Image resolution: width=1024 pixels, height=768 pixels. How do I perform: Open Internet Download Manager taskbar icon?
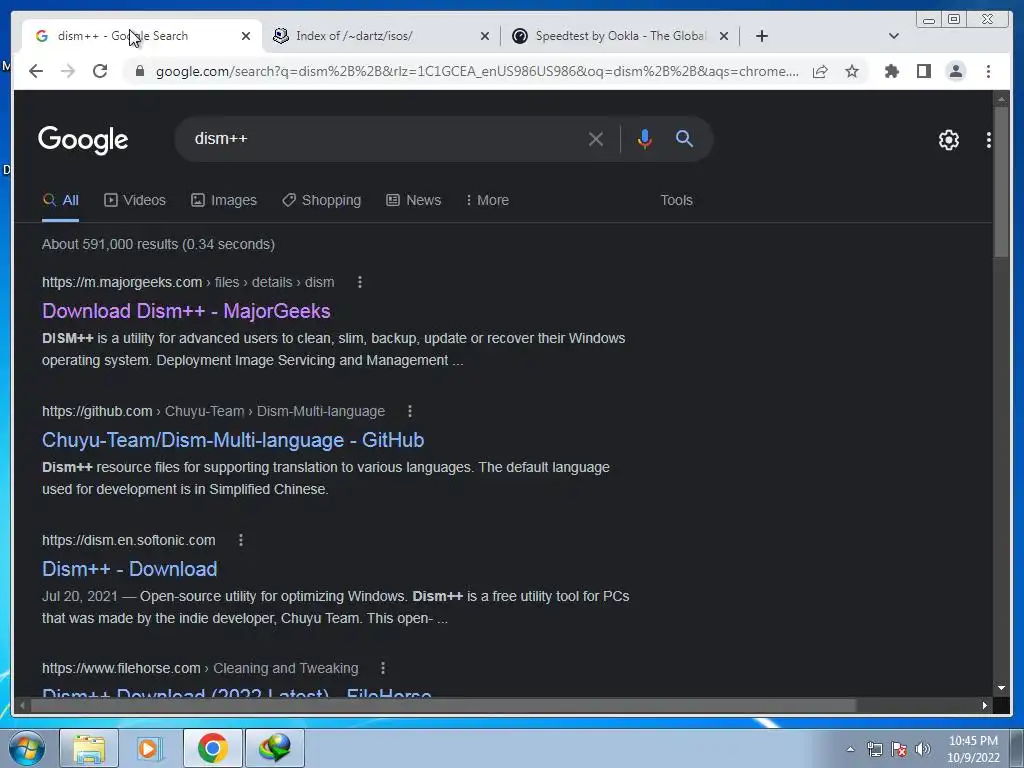(x=274, y=748)
